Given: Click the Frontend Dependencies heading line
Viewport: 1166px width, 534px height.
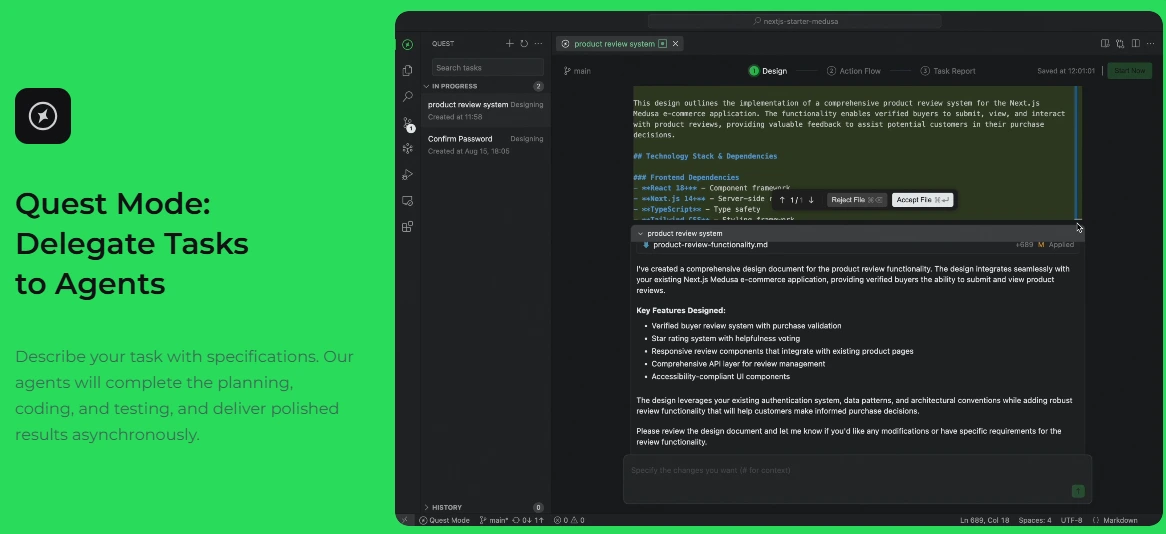Looking at the screenshot, I should pyautogui.click(x=686, y=177).
